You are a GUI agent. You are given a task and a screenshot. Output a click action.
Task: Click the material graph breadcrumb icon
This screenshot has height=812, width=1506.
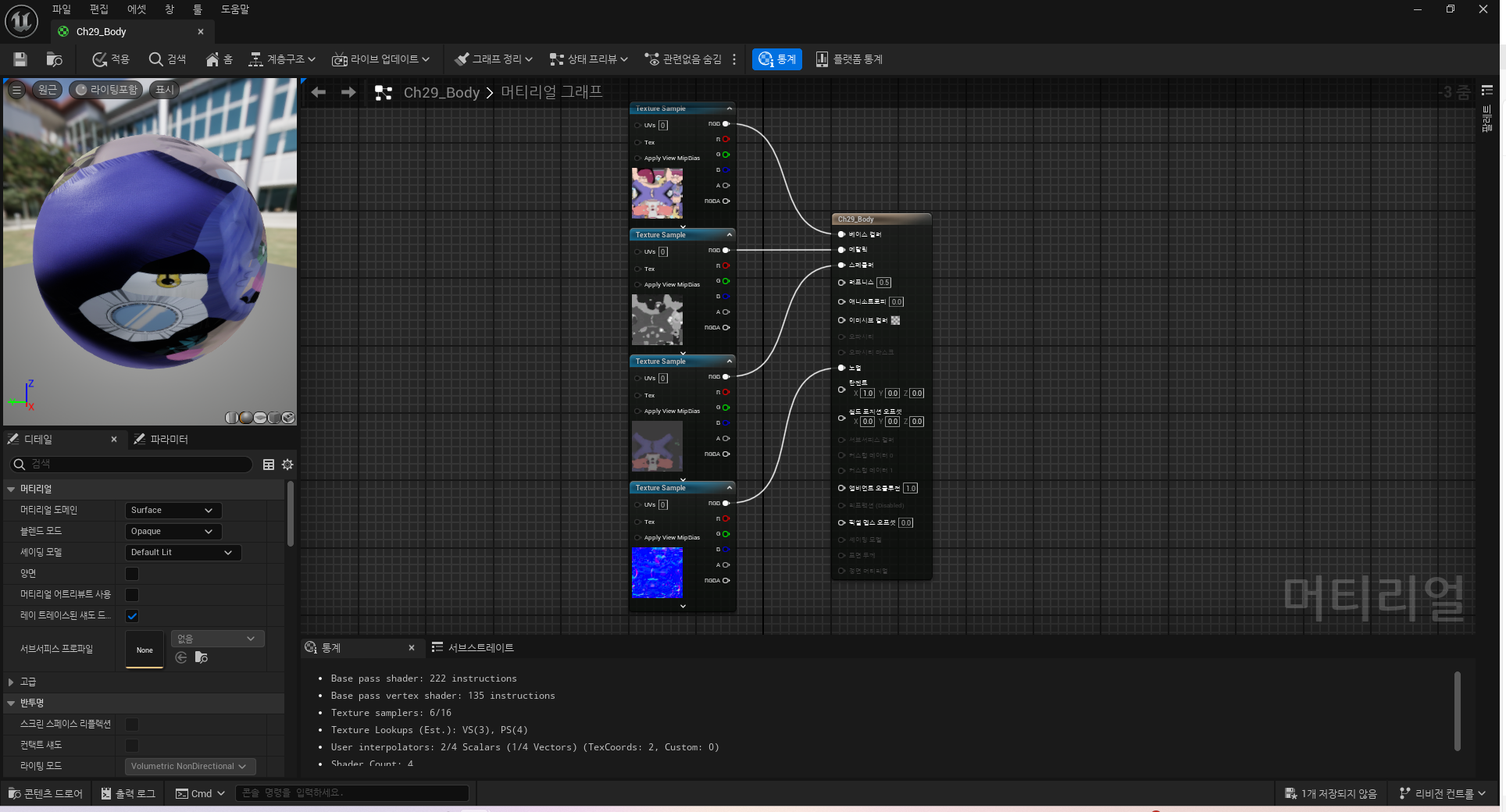click(x=383, y=92)
